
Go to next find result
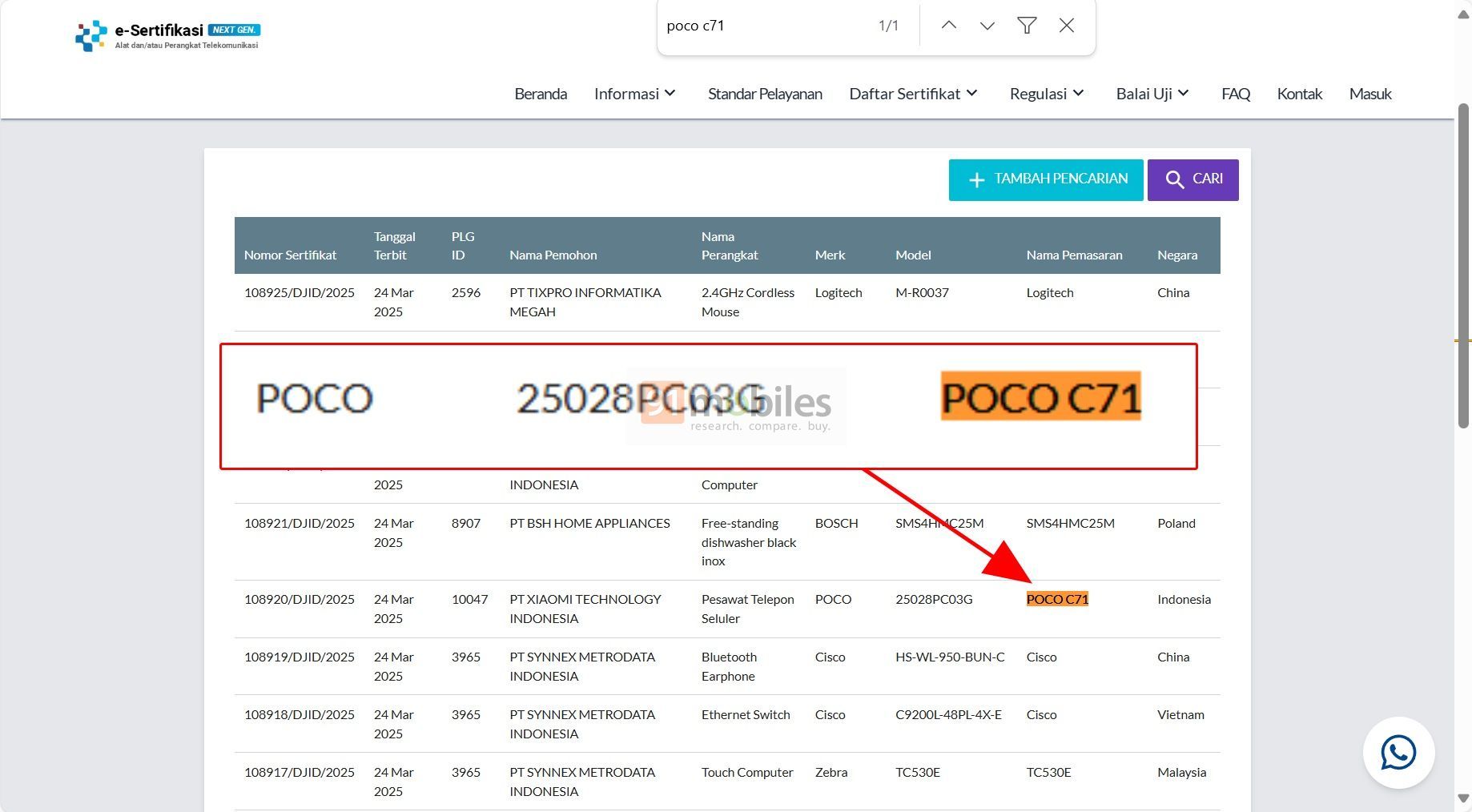pos(987,26)
